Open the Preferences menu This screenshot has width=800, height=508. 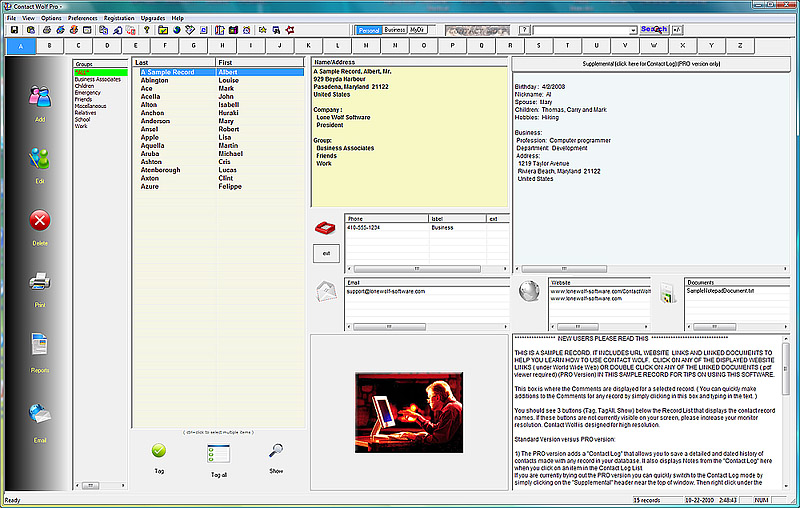click(82, 18)
